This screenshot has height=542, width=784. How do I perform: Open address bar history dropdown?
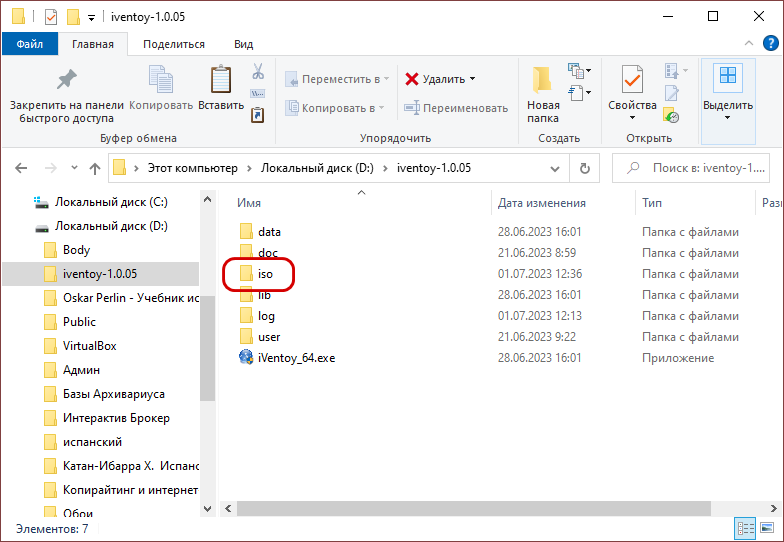pyautogui.click(x=554, y=168)
